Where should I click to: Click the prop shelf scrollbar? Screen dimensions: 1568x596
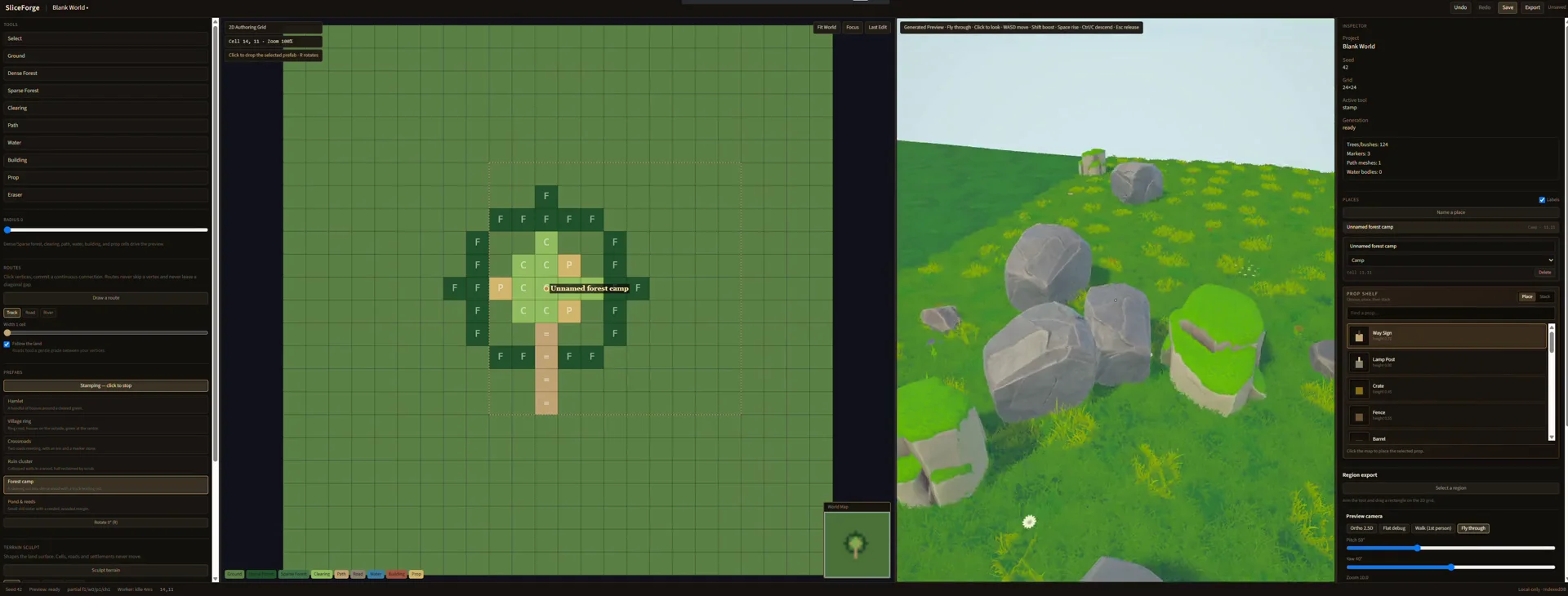[x=1552, y=382]
